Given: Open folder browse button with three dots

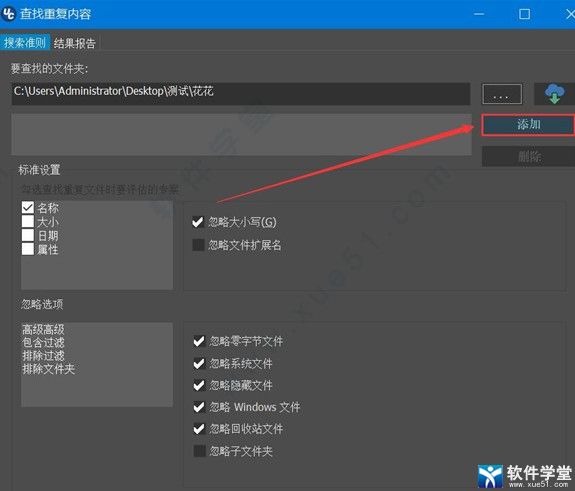Looking at the screenshot, I should (x=502, y=94).
